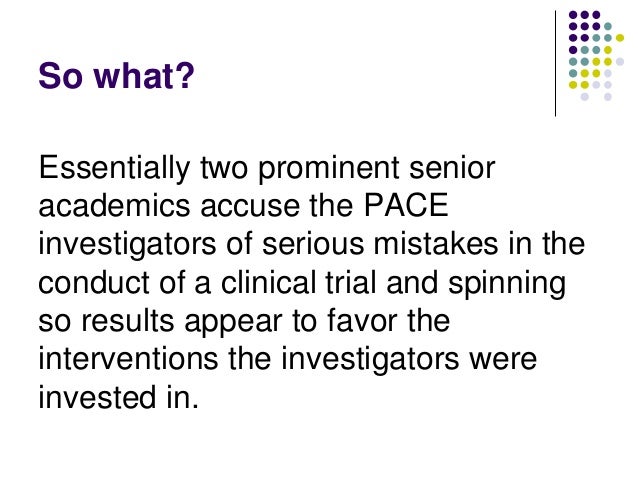This screenshot has width=638, height=479.
Task: Click the rightmost yellow dot in the pattern
Action: point(620,38)
